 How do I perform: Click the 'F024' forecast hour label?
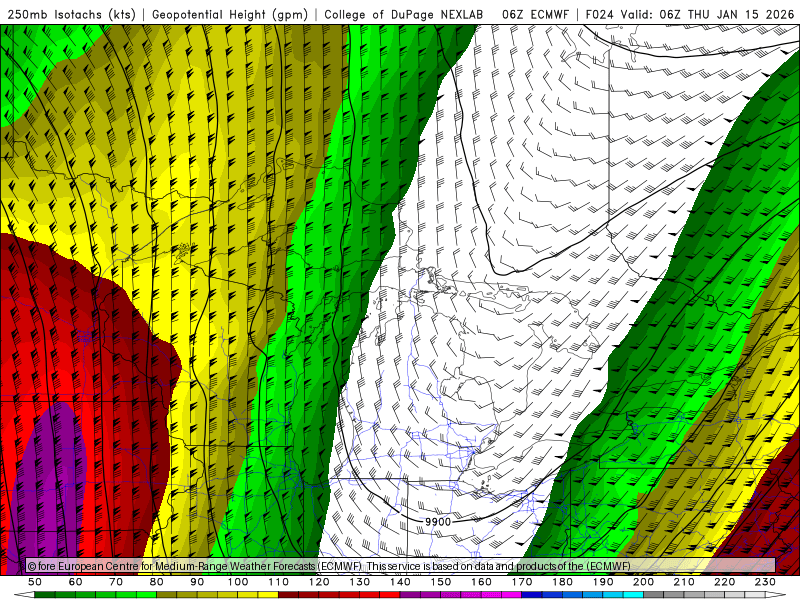pyautogui.click(x=599, y=14)
